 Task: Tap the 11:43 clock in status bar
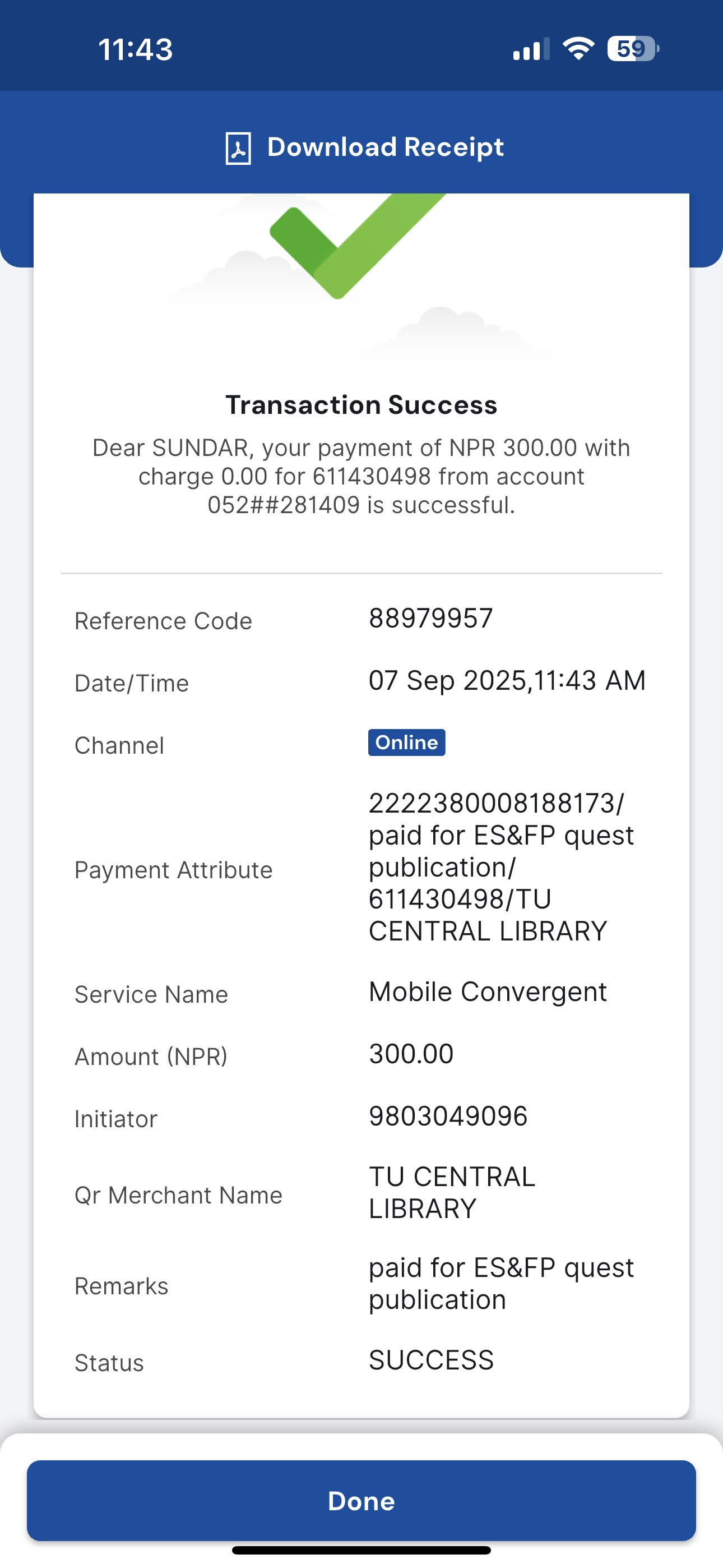135,49
